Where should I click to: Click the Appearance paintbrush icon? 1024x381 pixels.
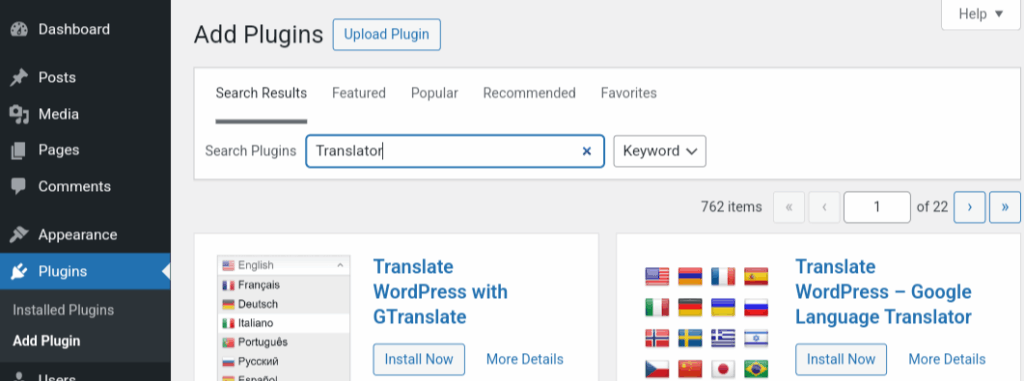click(x=20, y=235)
